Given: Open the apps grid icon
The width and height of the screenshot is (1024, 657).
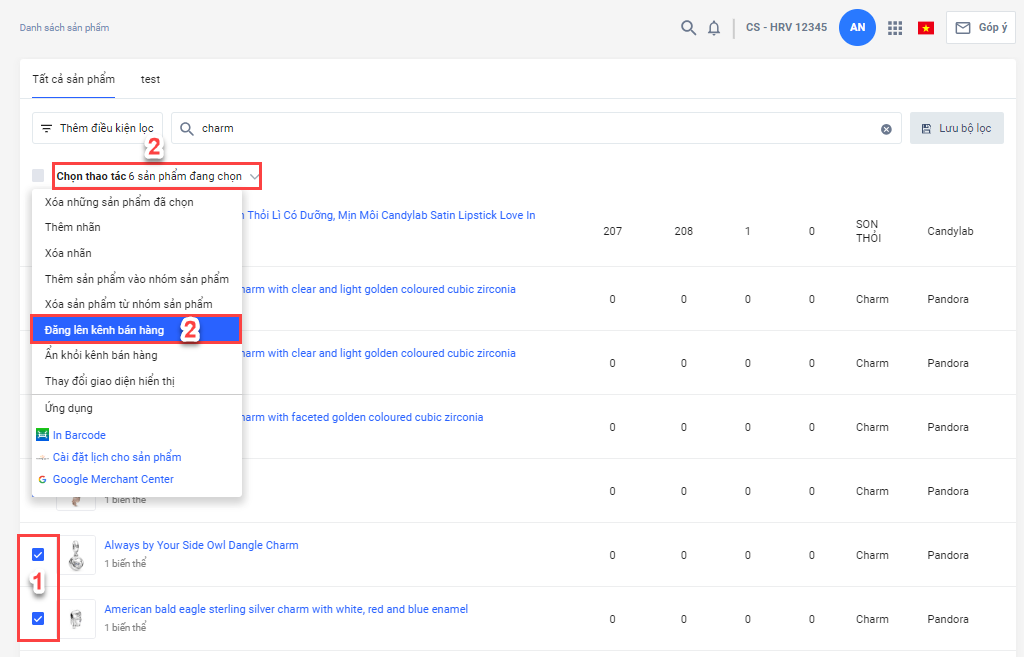Looking at the screenshot, I should pos(895,28).
